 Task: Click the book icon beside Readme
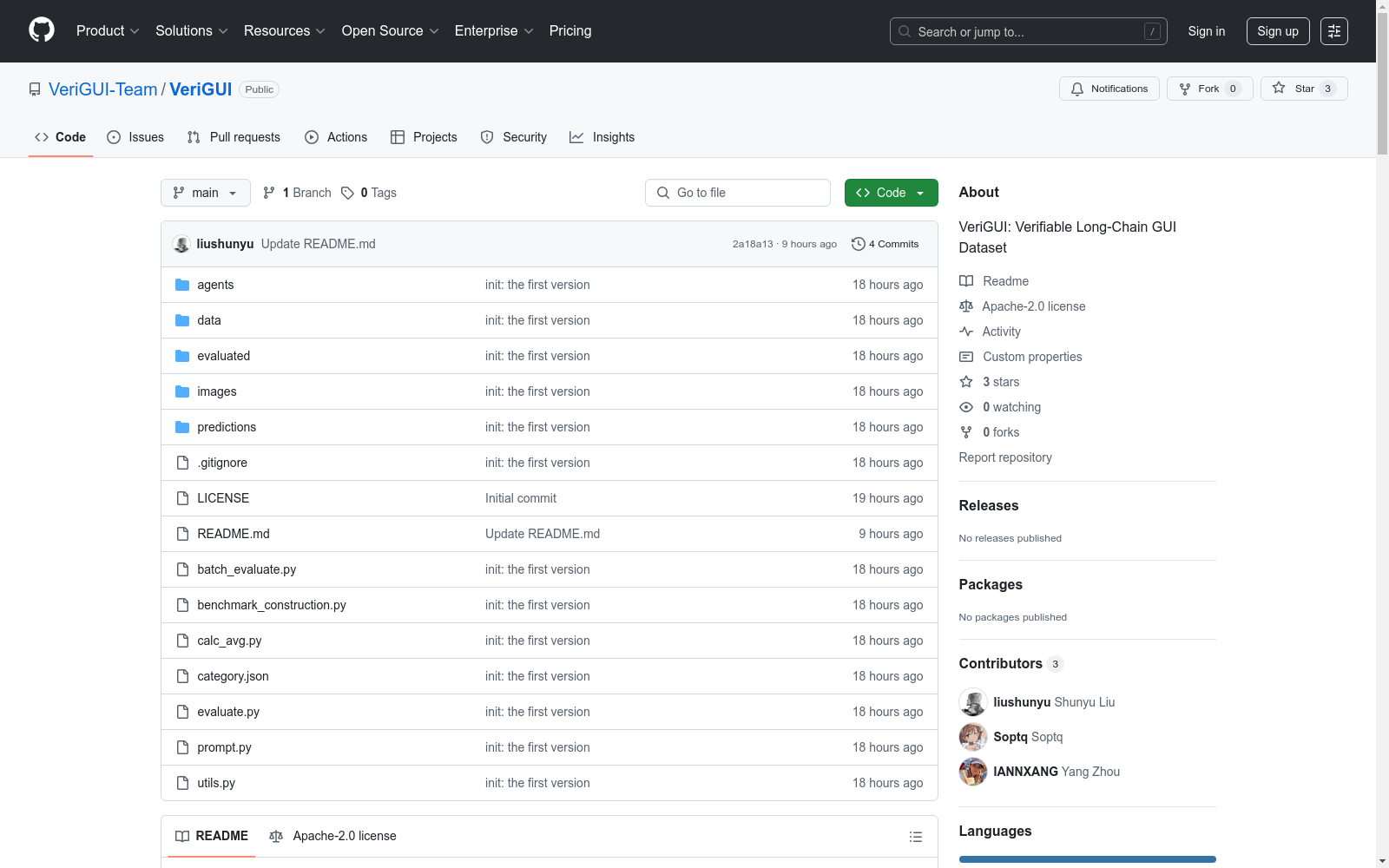click(966, 281)
